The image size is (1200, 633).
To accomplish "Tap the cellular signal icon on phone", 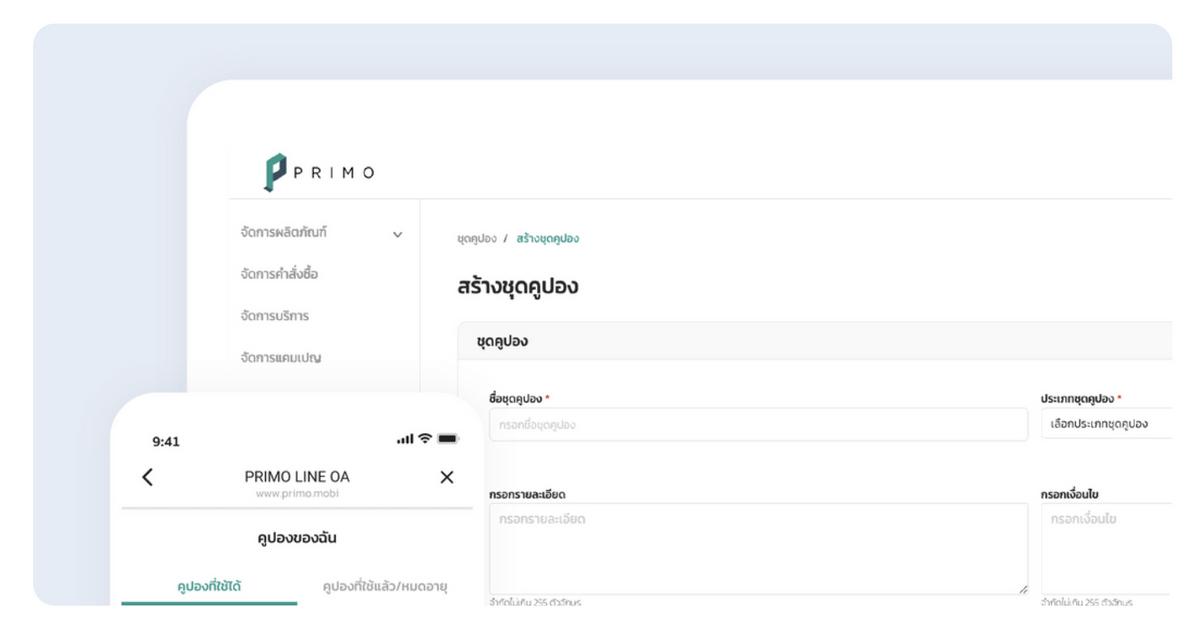I will 405,439.
